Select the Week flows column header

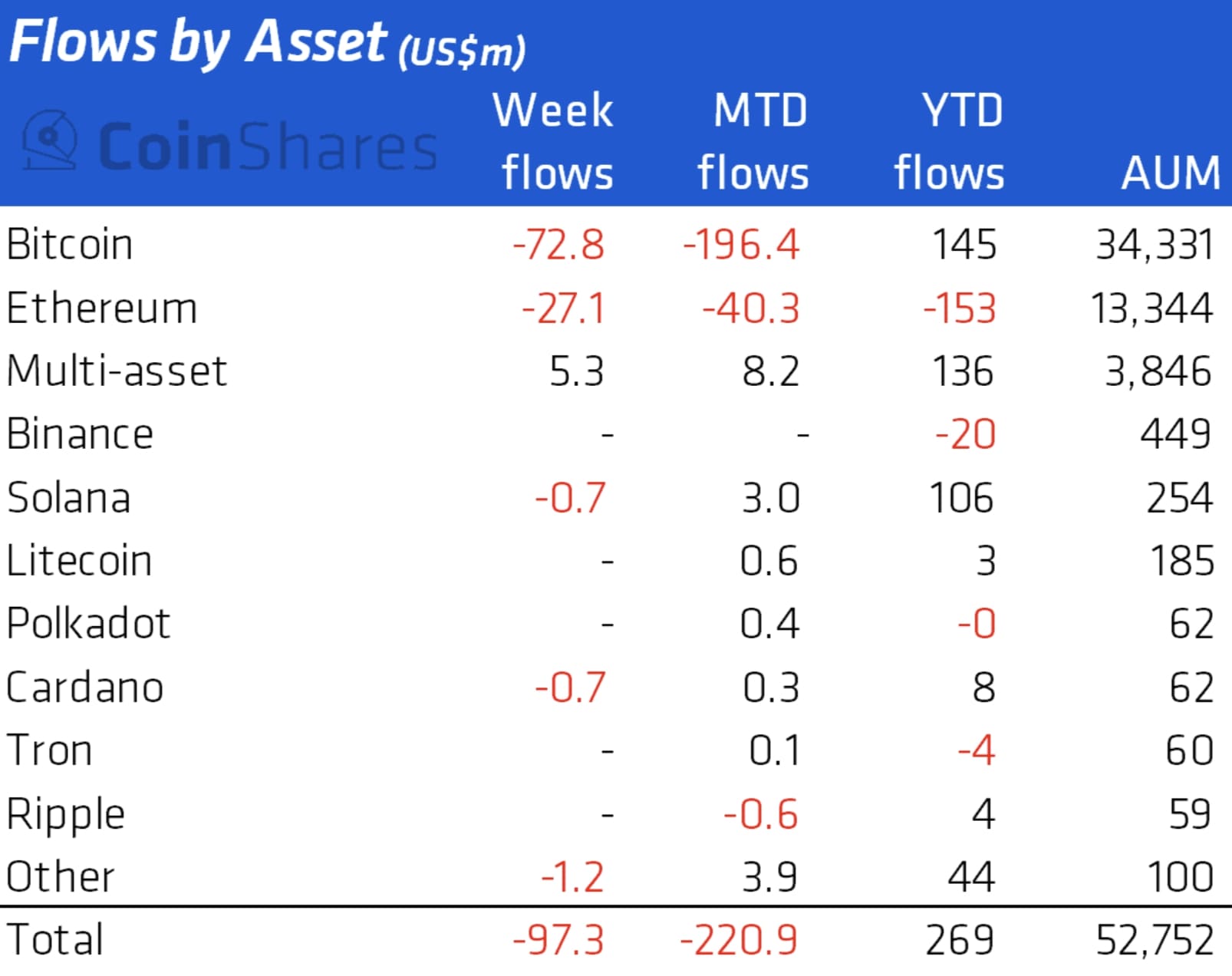click(555, 141)
